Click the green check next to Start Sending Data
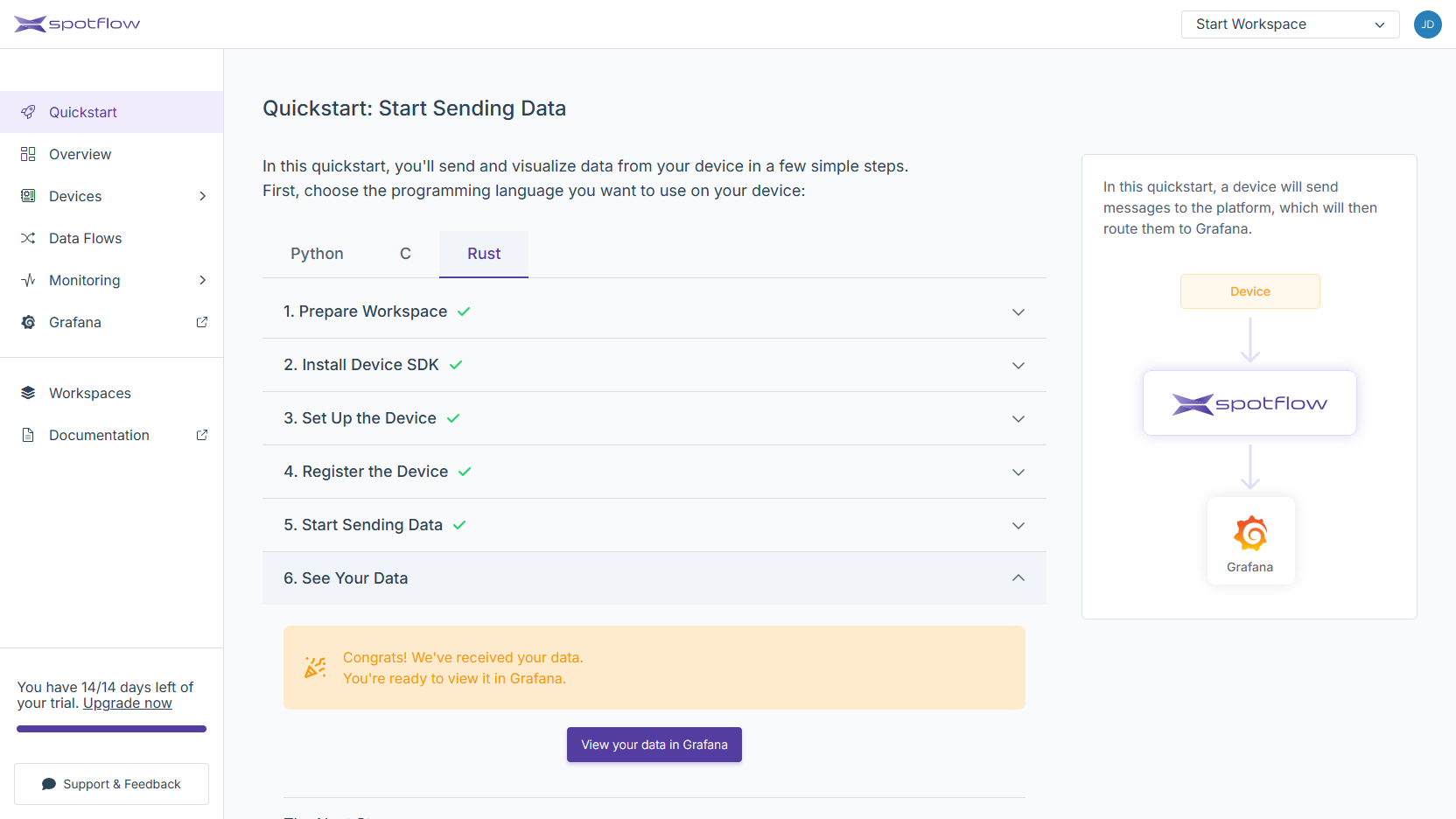 (459, 525)
